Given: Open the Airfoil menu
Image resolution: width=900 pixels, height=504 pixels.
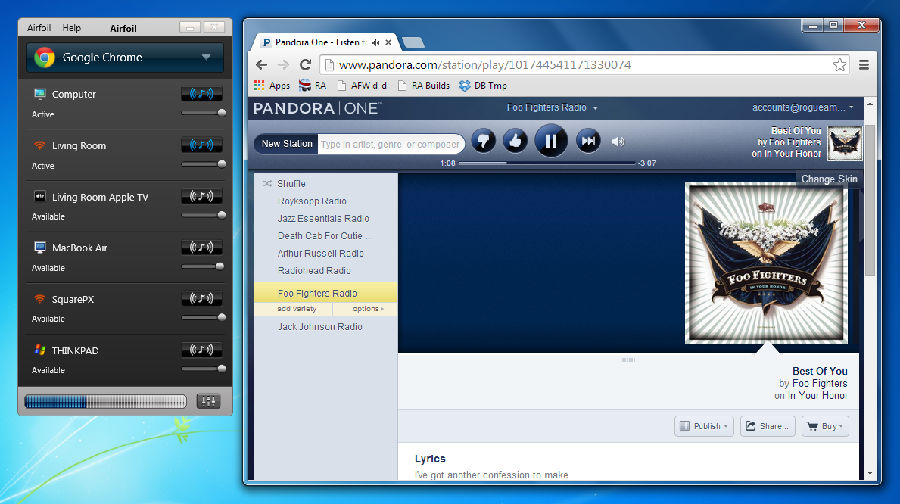Looking at the screenshot, I should click(x=39, y=28).
